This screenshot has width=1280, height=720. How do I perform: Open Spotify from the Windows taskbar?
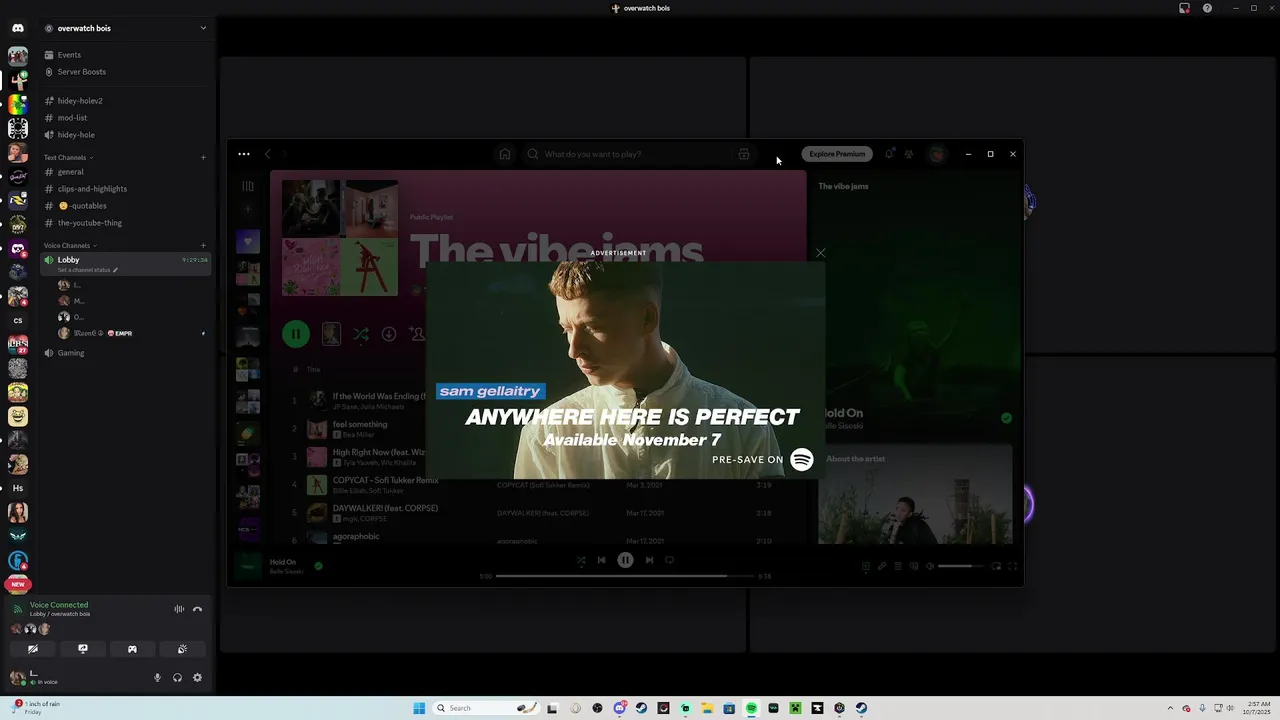(751, 708)
